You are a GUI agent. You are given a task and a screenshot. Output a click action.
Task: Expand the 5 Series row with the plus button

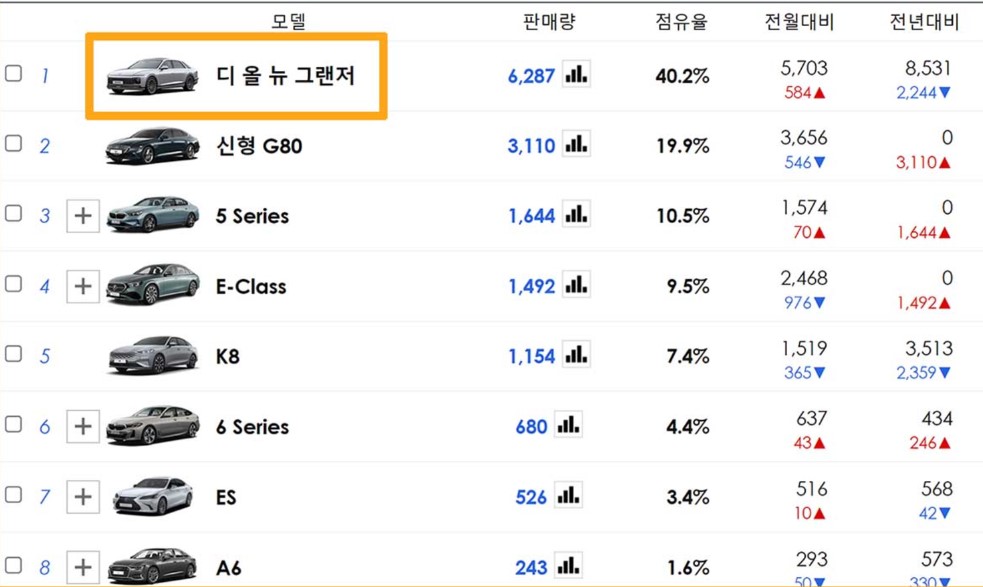click(83, 215)
